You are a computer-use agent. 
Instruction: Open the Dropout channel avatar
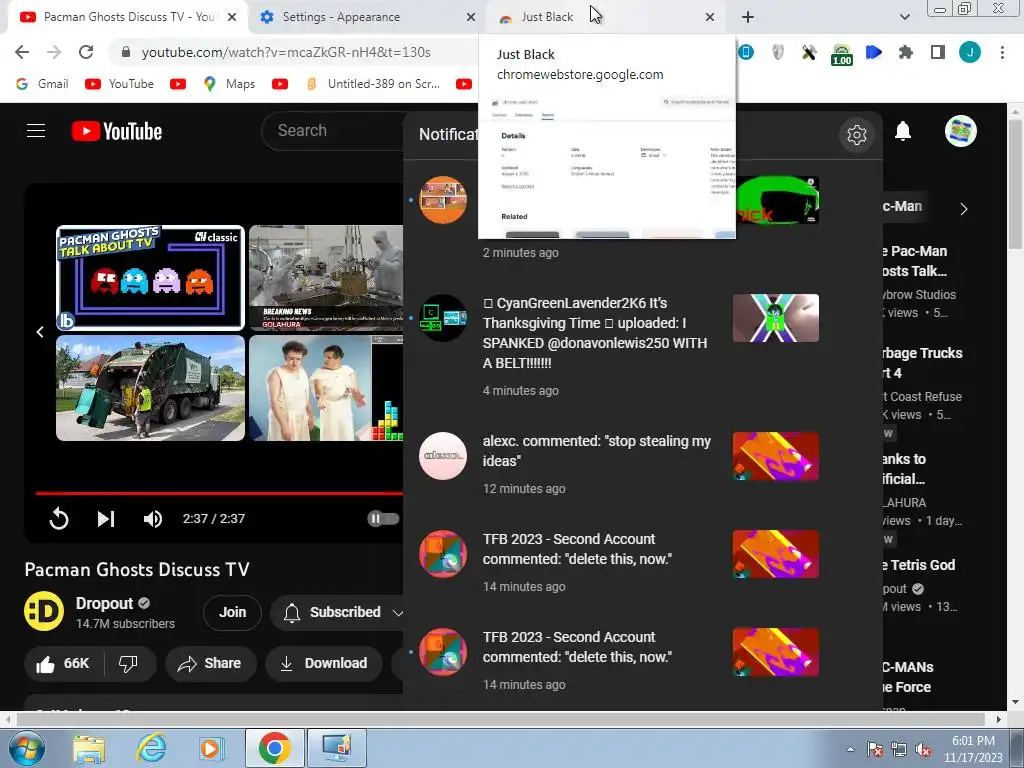coord(44,611)
